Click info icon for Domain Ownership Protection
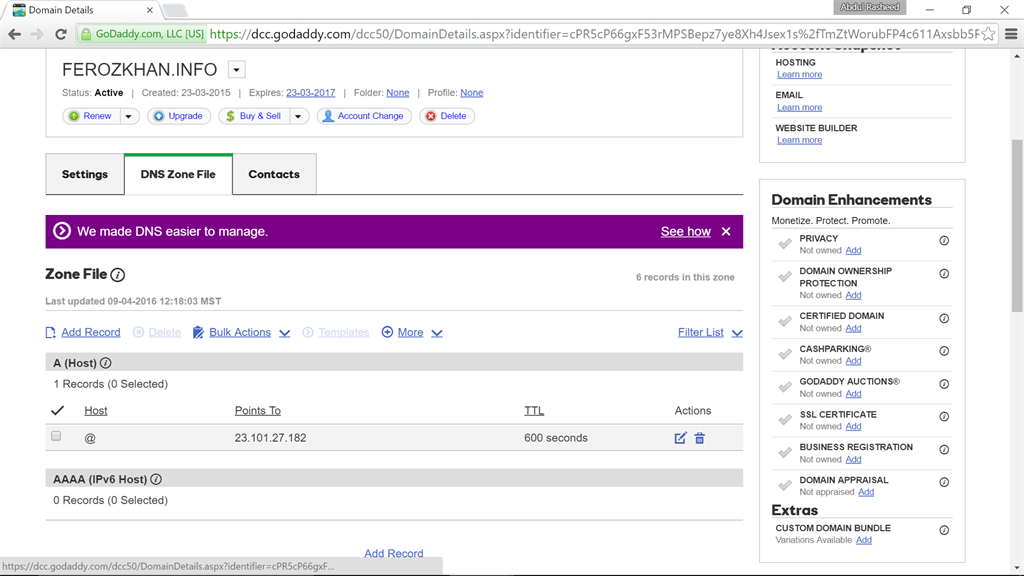Viewport: 1024px width, 576px height. tap(944, 274)
